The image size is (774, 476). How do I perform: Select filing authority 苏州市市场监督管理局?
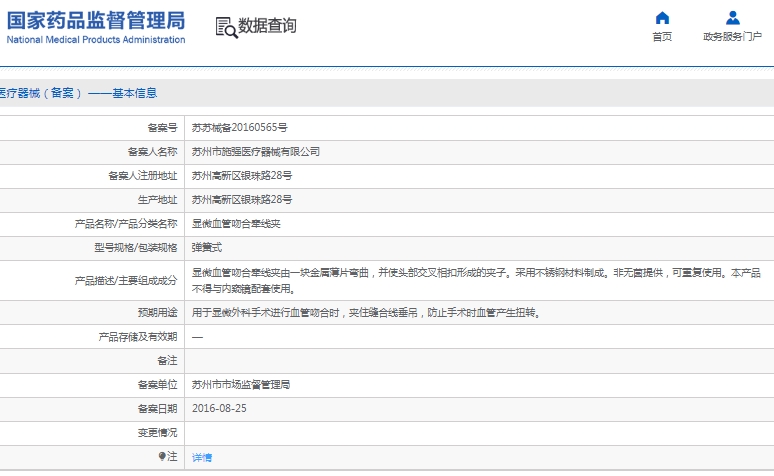(241, 385)
